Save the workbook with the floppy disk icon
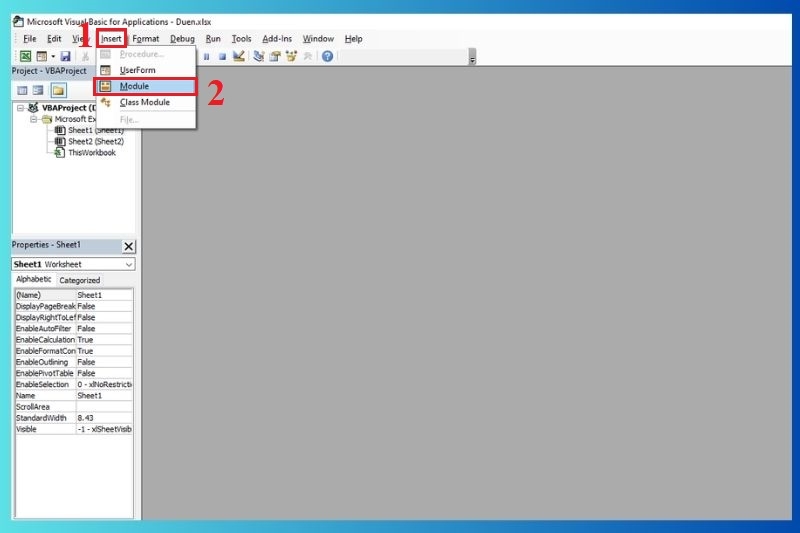 point(65,56)
